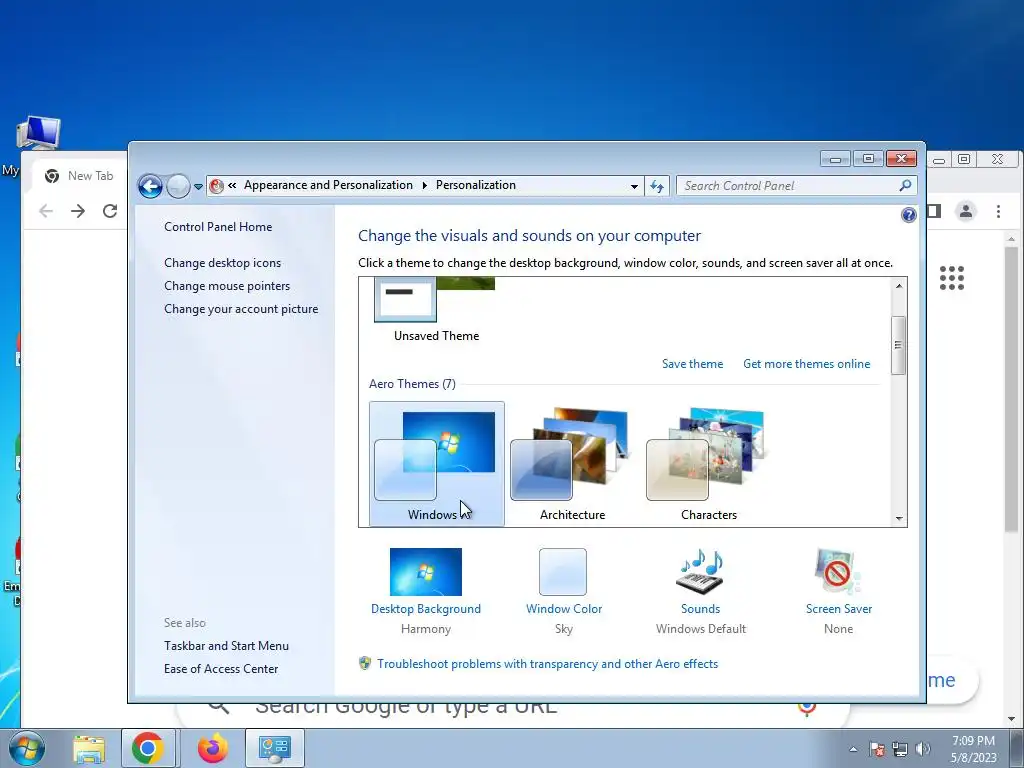Click the address bar Control Panel icon

(216, 186)
